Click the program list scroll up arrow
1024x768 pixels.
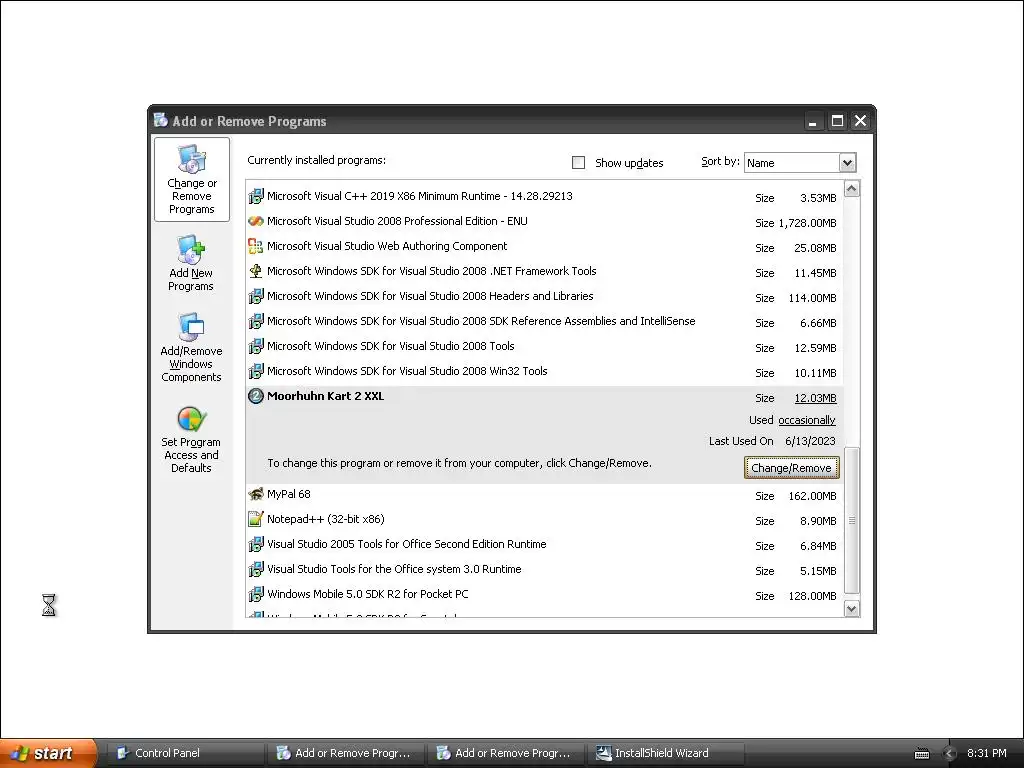852,189
